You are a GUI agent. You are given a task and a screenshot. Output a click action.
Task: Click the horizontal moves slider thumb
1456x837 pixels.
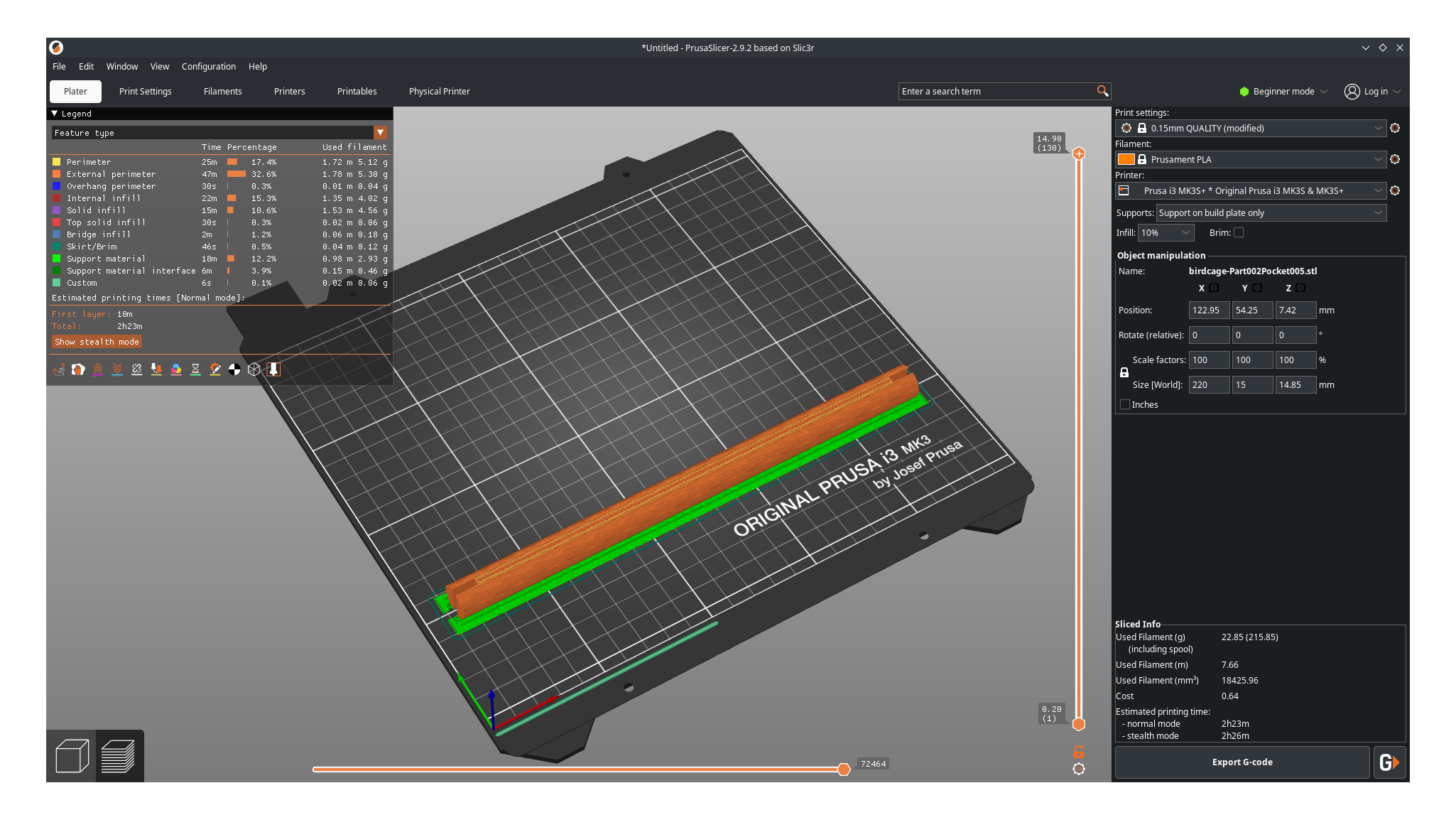[x=844, y=769]
